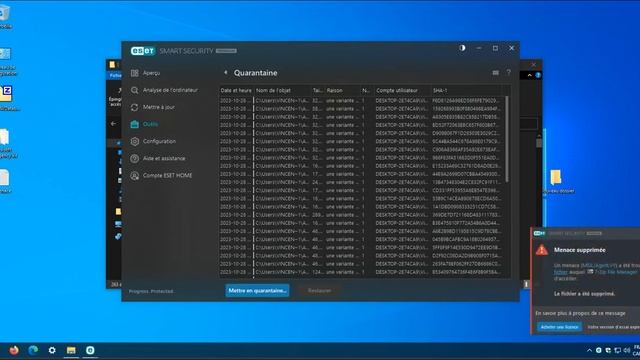
Task: Click the ESET logo in the title bar
Action: (143, 51)
